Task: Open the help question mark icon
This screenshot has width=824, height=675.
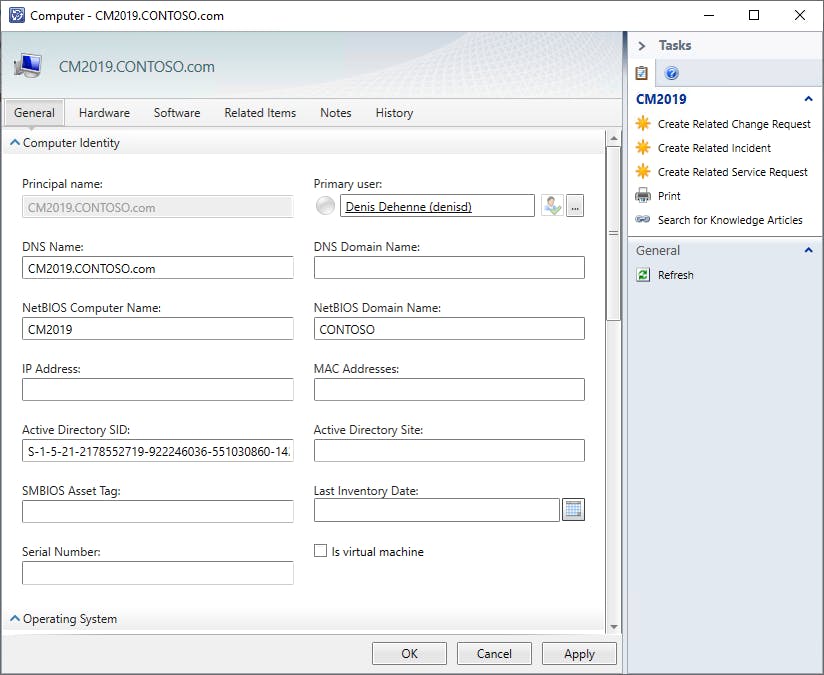Action: pos(671,73)
